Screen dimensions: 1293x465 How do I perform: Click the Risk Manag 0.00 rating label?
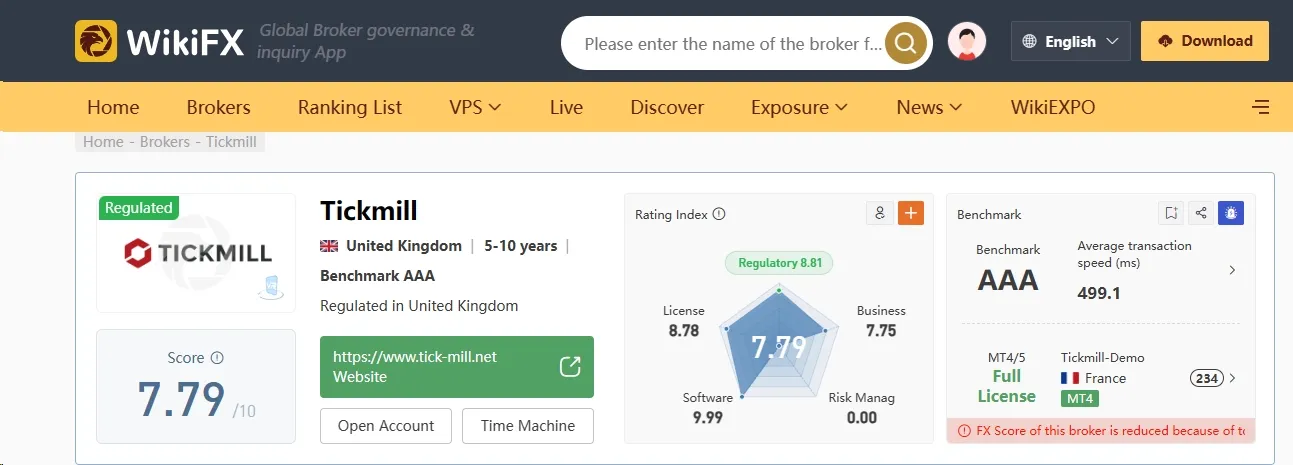(862, 408)
